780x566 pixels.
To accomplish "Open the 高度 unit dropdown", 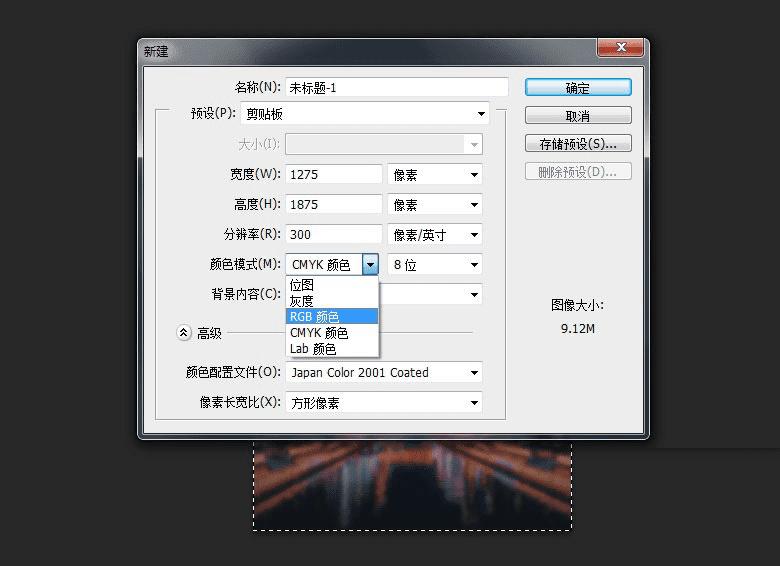I will click(x=435, y=204).
